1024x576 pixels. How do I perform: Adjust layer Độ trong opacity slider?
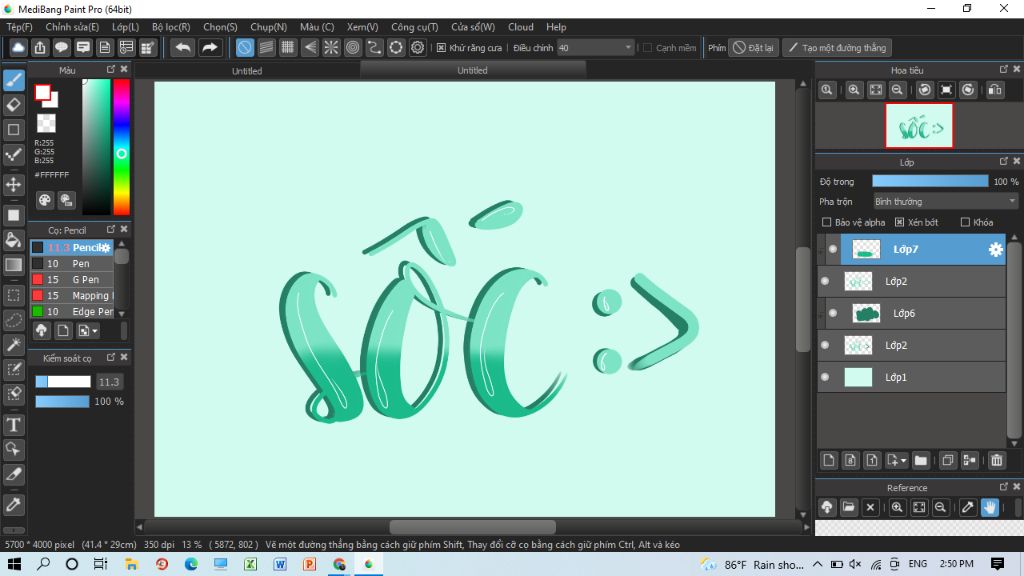(x=930, y=182)
